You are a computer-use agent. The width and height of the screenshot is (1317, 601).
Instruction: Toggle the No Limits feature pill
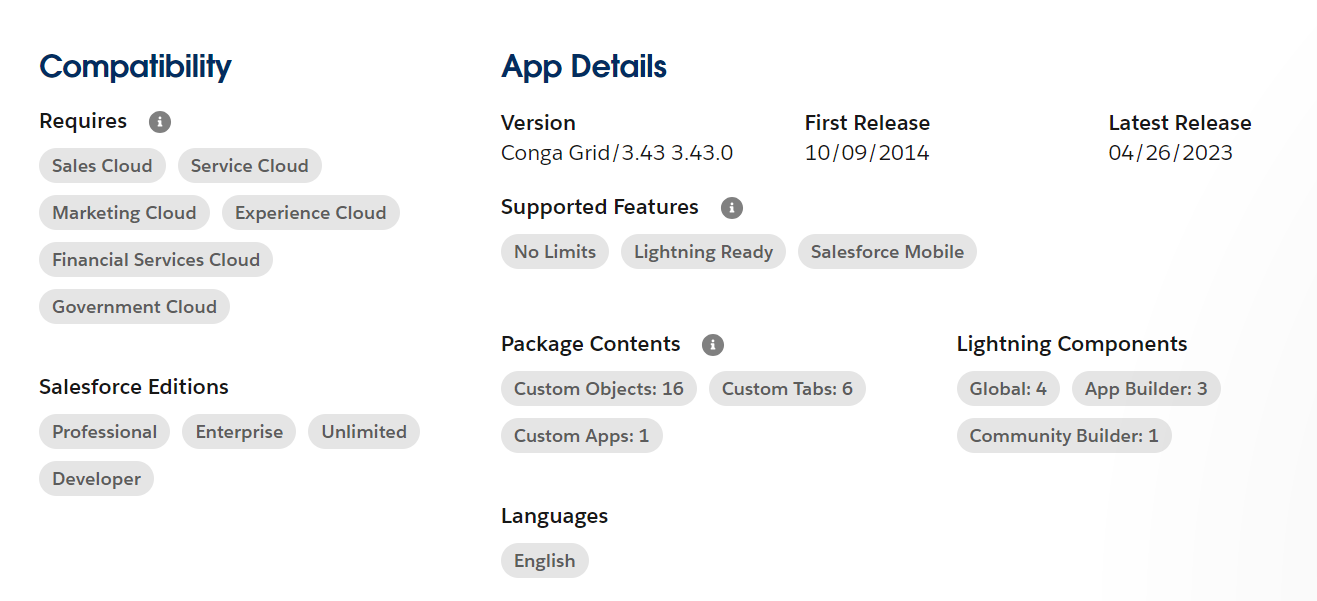[554, 251]
